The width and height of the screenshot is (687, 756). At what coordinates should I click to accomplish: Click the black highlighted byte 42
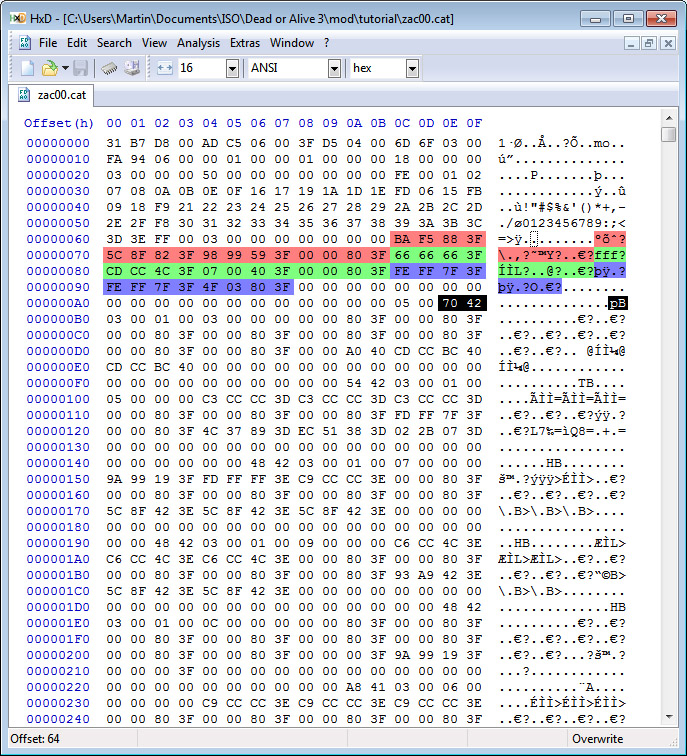pos(474,303)
